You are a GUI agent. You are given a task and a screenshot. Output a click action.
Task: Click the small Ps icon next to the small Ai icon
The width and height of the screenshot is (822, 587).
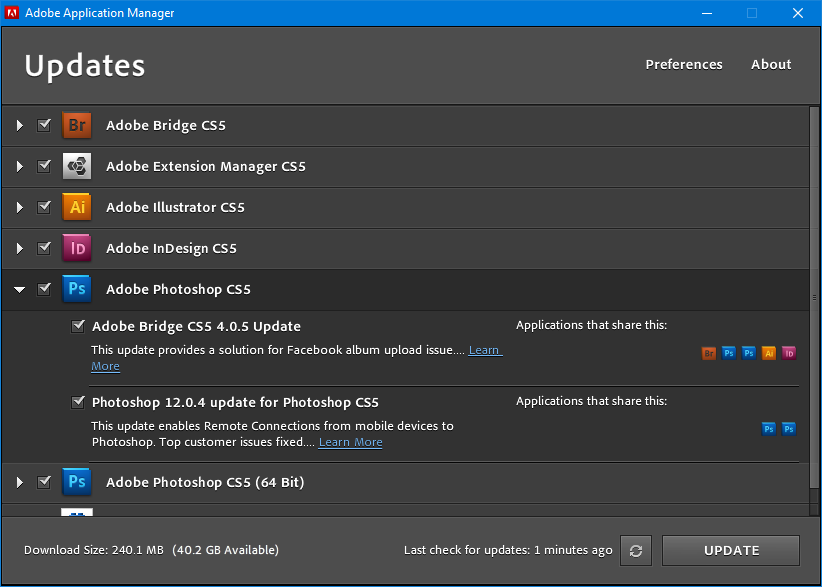749,353
